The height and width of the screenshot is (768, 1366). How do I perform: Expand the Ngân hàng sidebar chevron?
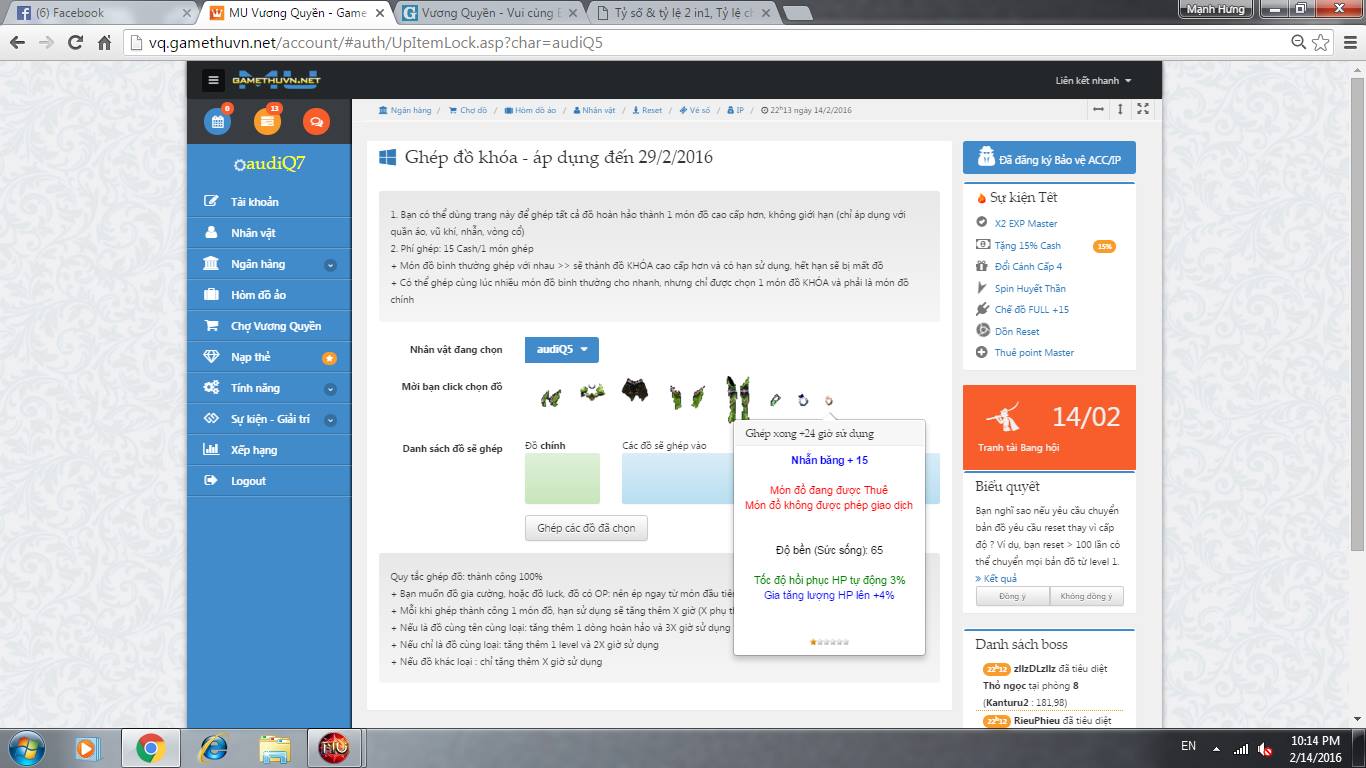coord(330,265)
